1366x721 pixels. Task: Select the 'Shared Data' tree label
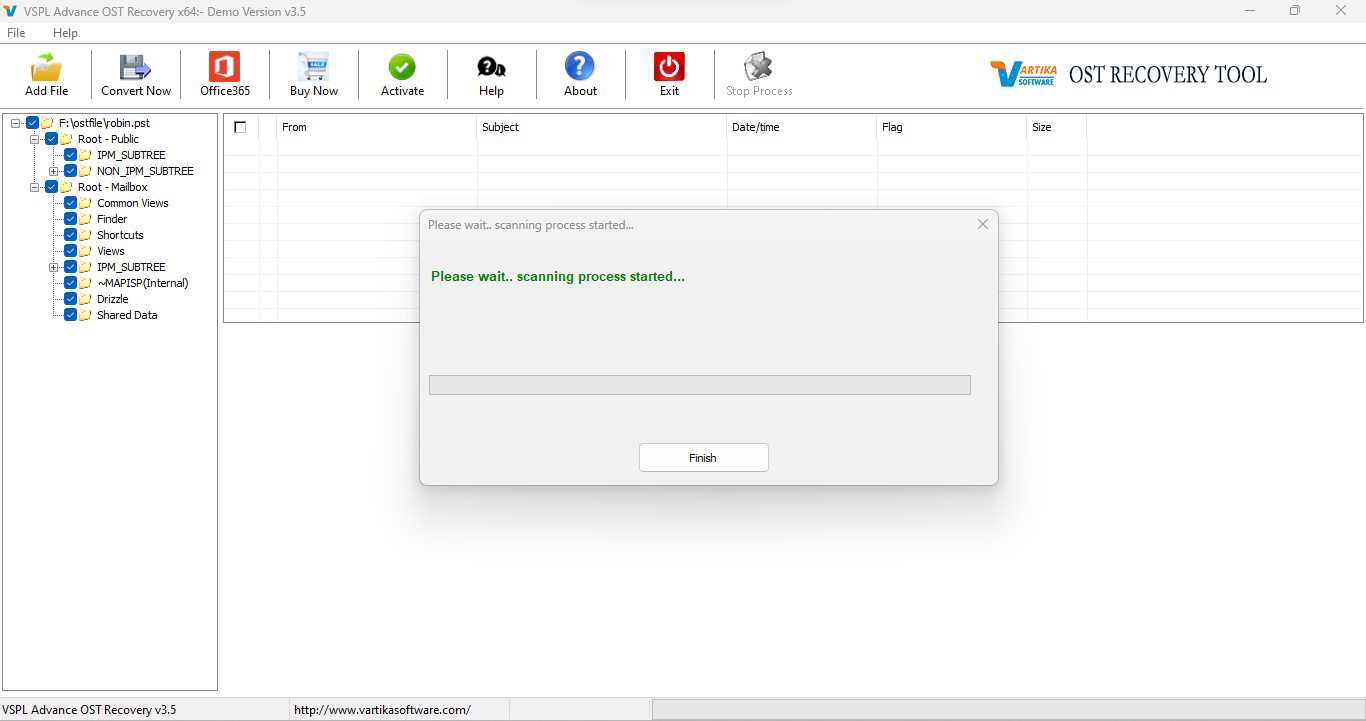tap(127, 315)
